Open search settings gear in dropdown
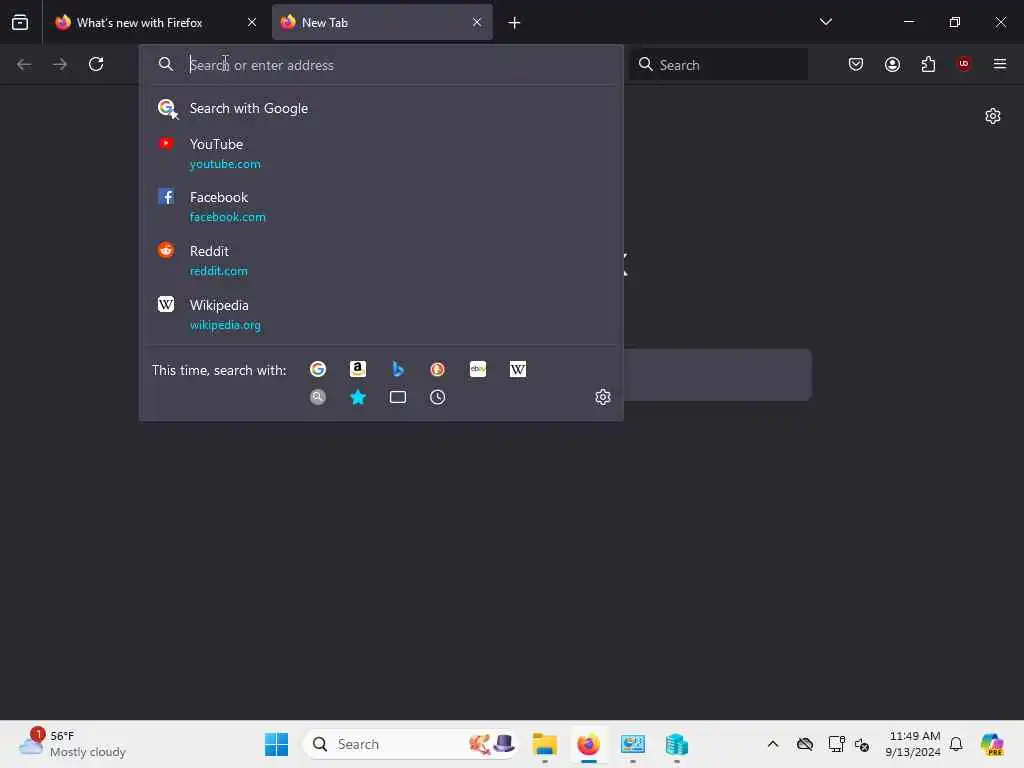1024x768 pixels. point(603,397)
